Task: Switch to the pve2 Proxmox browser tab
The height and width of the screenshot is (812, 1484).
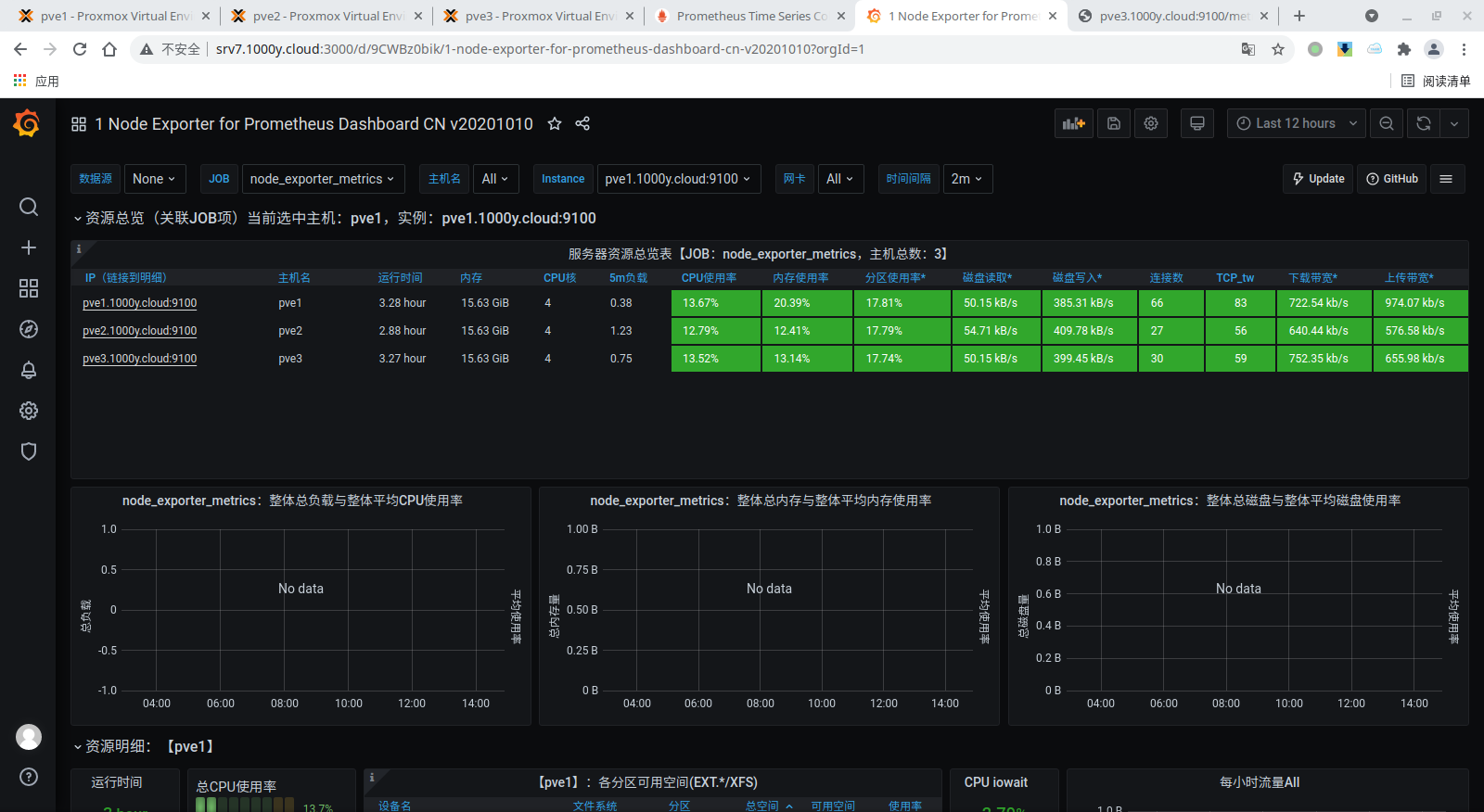Action: pyautogui.click(x=326, y=16)
